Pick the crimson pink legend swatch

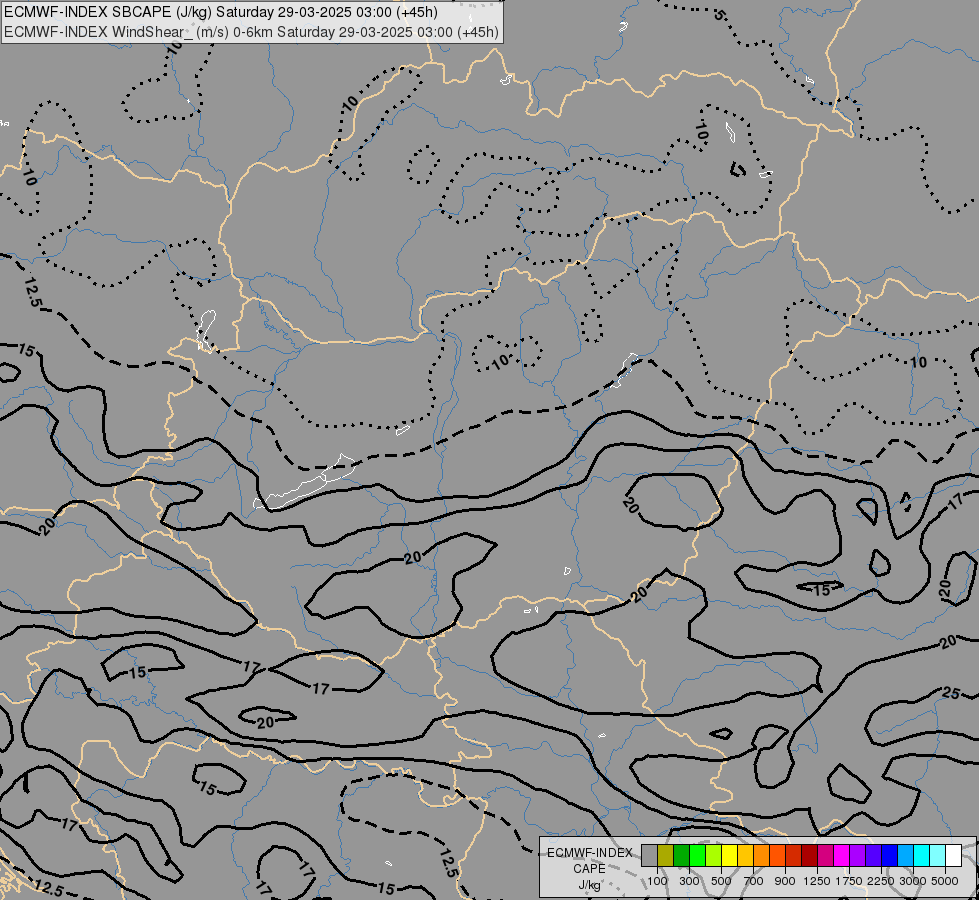825,856
